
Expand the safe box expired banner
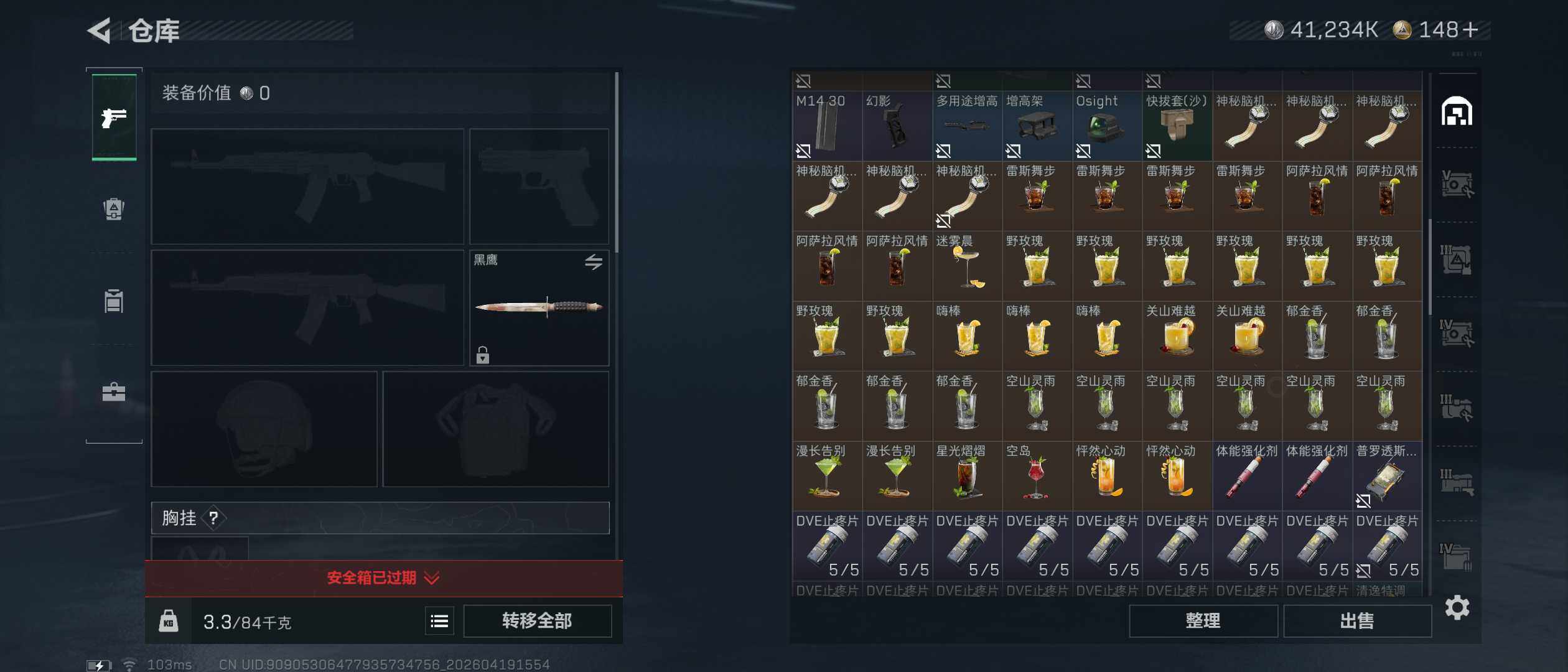(384, 578)
